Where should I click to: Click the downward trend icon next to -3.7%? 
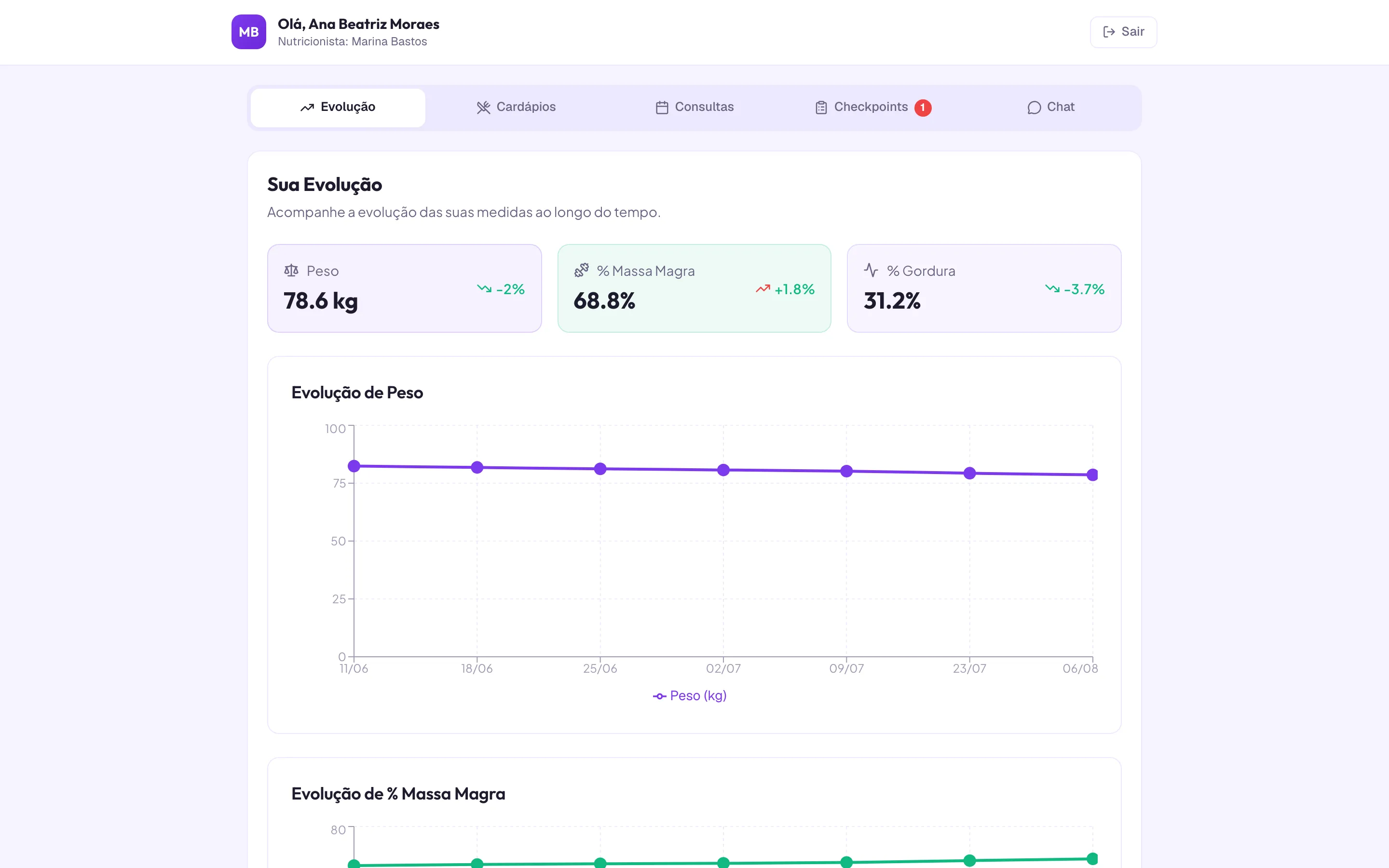pyautogui.click(x=1052, y=289)
